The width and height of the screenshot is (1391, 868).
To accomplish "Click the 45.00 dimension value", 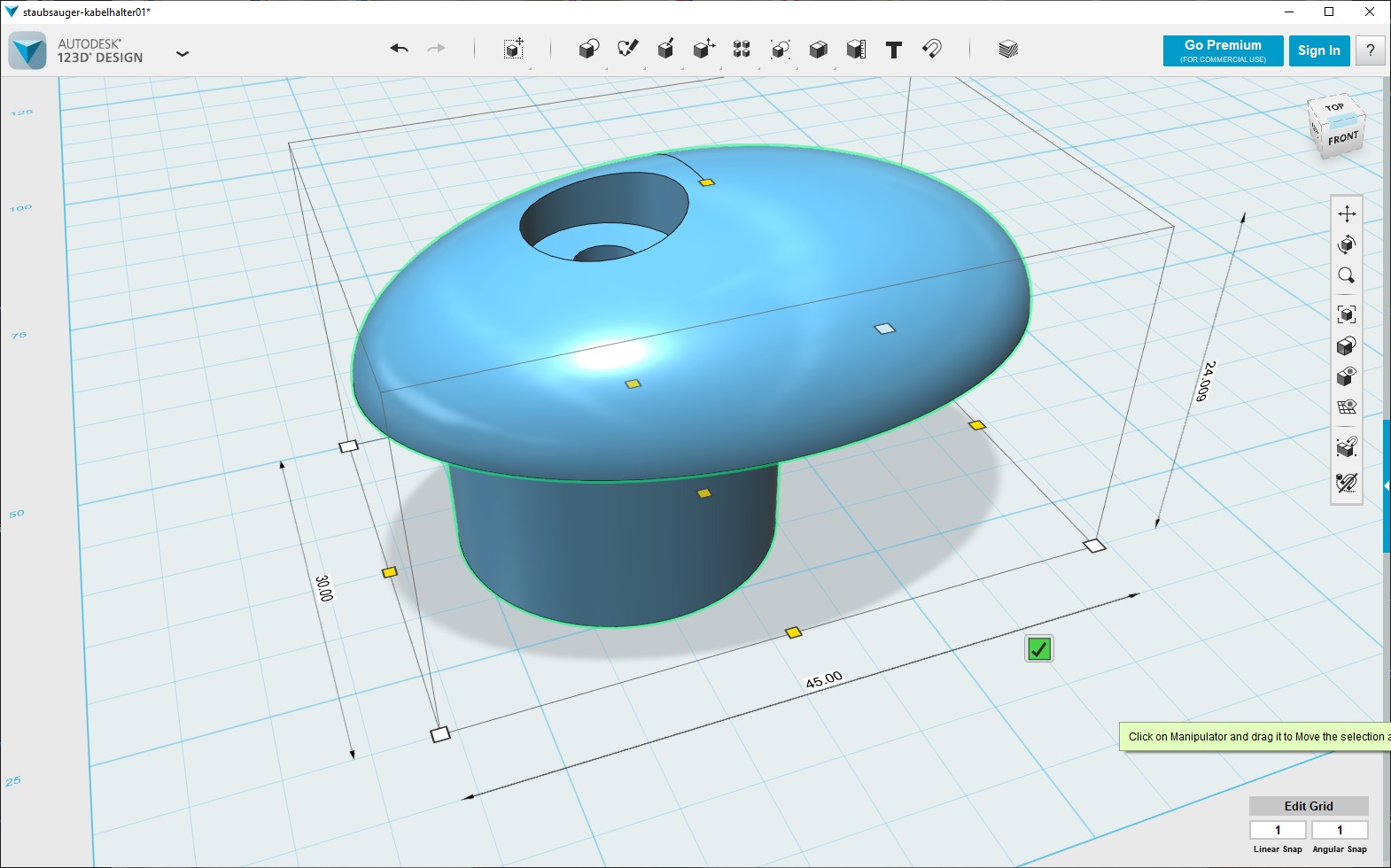I will click(824, 679).
